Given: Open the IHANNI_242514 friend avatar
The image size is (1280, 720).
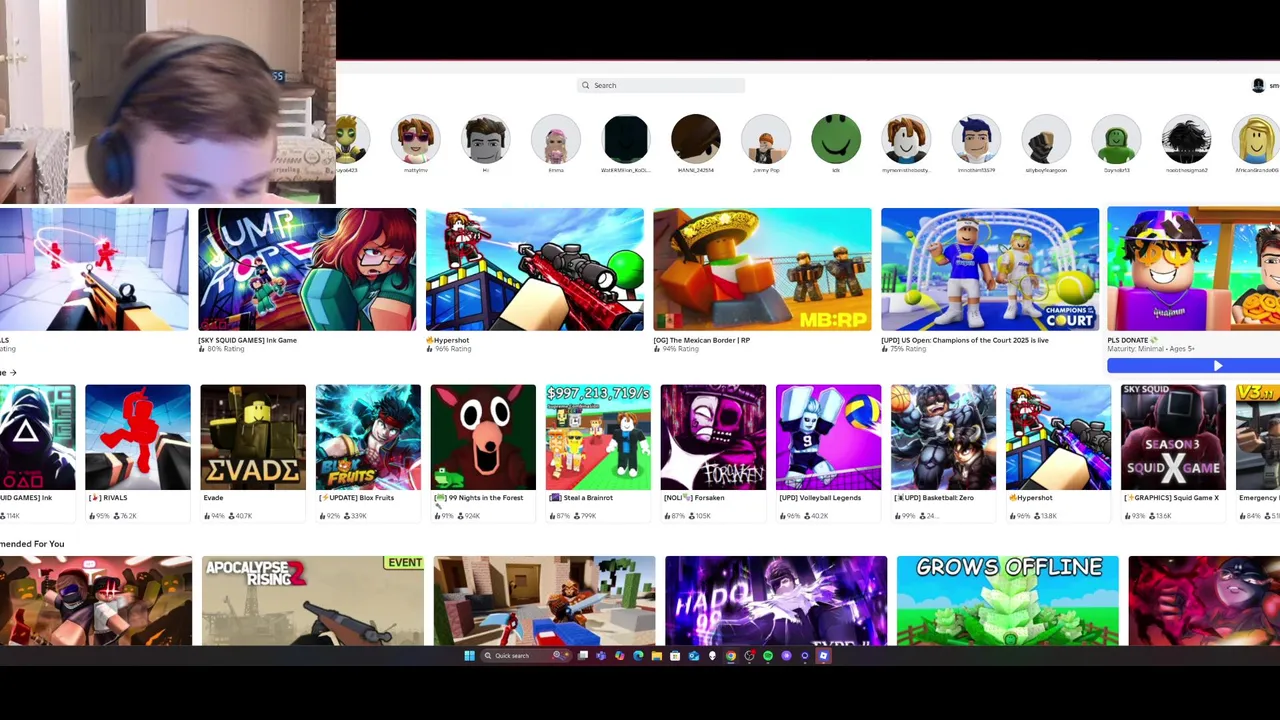Looking at the screenshot, I should tap(696, 139).
